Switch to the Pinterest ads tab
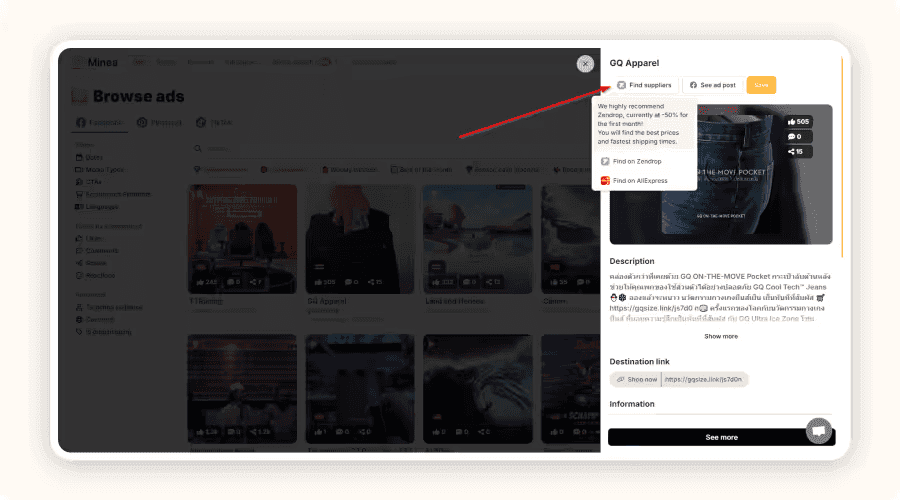 point(160,122)
